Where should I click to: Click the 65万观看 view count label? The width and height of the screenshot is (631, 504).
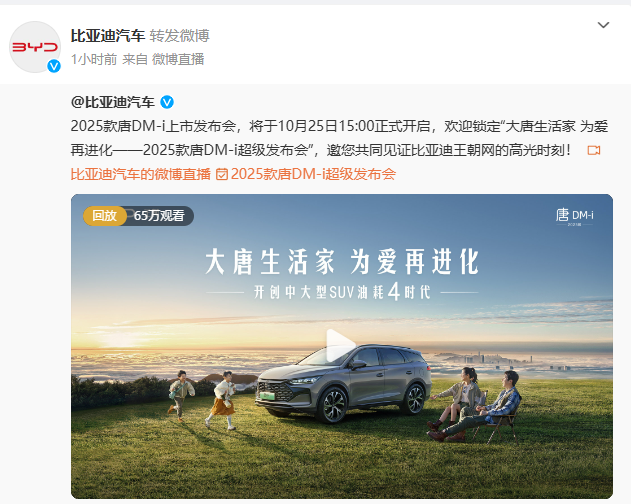[159, 216]
